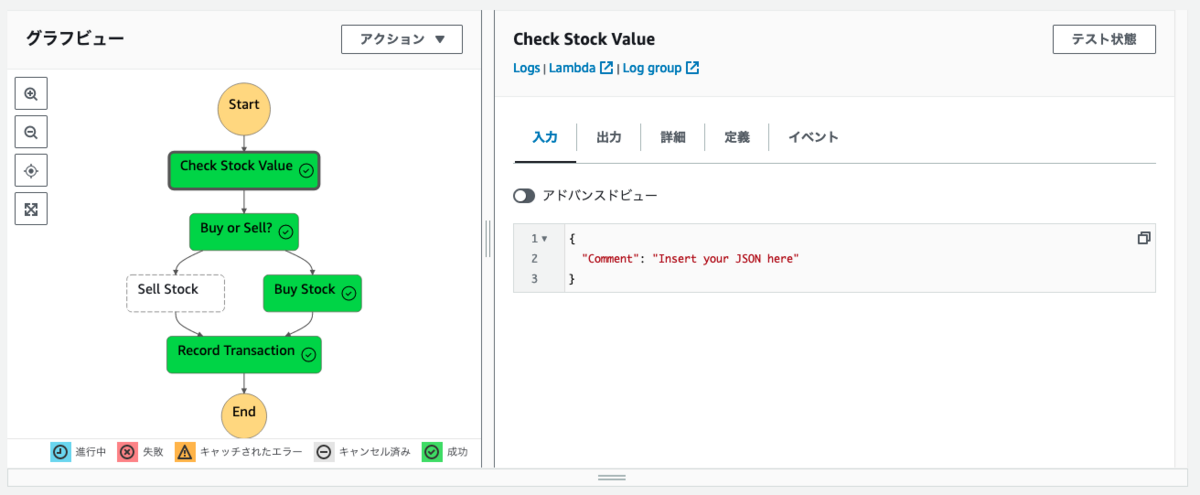The image size is (1200, 495).
Task: Click the zoom in magnifier icon
Action: [x=31, y=94]
